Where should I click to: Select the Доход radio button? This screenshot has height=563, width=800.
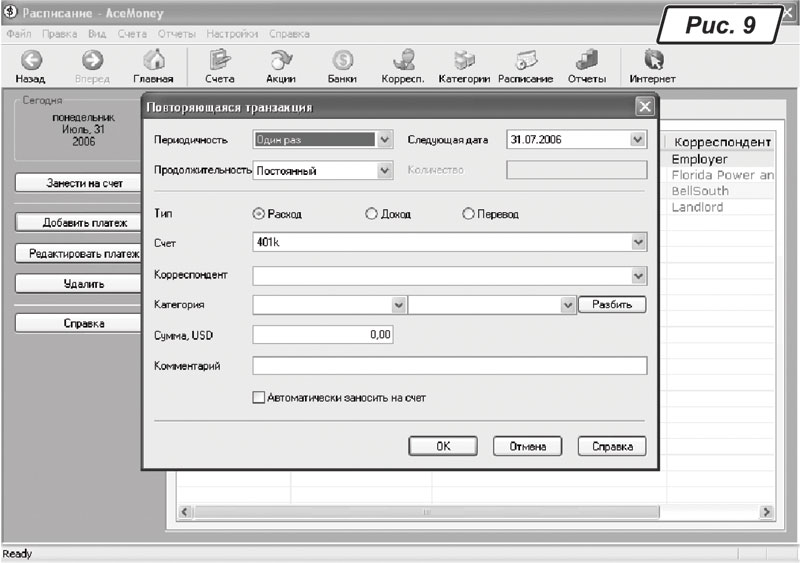pos(371,214)
